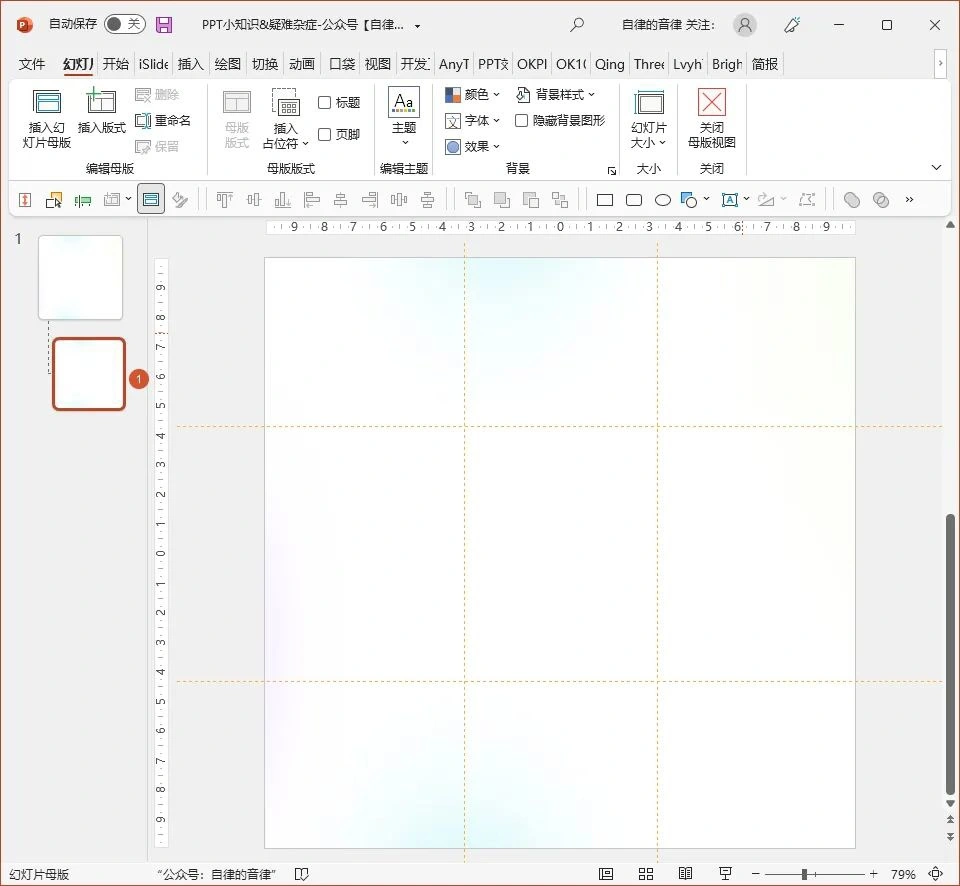This screenshot has height=886, width=960.
Task: Open the 插入 (Insert) ribbon tab
Action: pyautogui.click(x=190, y=64)
